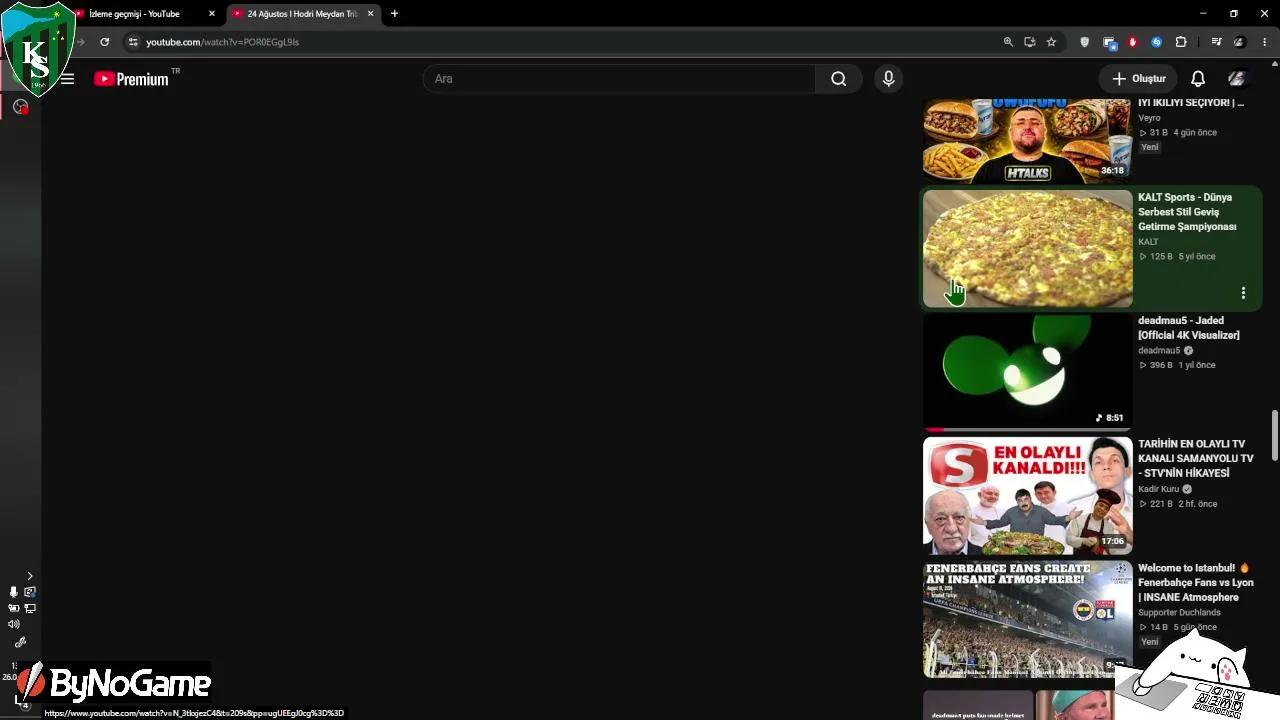Open the browser zoom indicator
Image resolution: width=1280 pixels, height=720 pixels.
pyautogui.click(x=1008, y=42)
